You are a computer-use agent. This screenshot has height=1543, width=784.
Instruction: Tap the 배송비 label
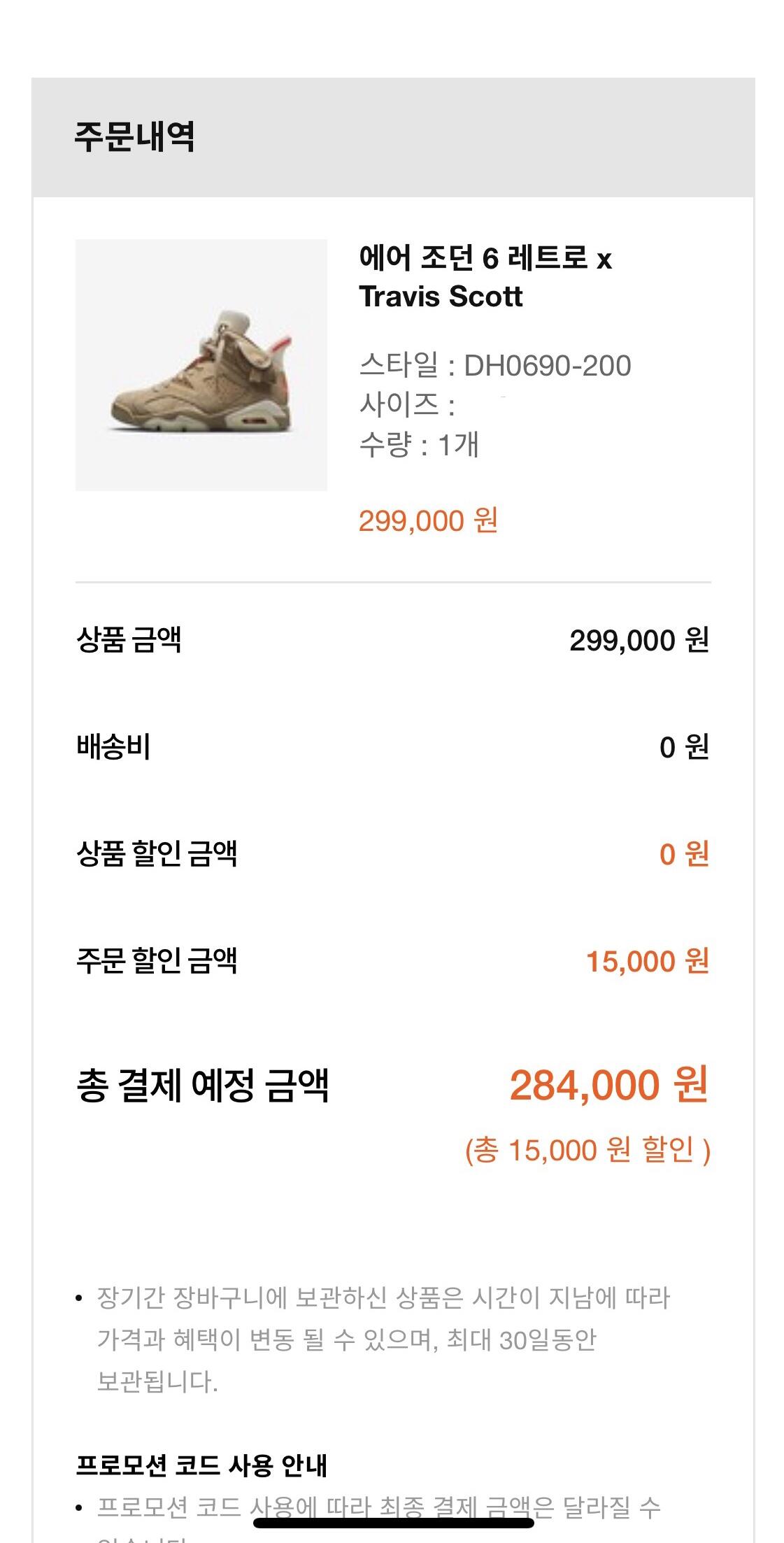113,747
